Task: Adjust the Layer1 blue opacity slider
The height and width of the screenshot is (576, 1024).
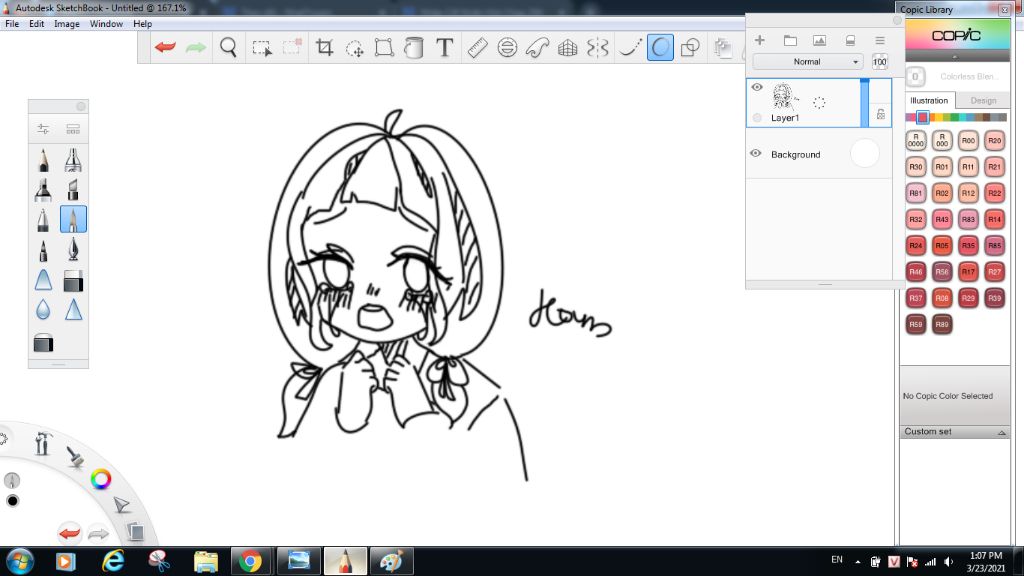Action: [x=865, y=103]
